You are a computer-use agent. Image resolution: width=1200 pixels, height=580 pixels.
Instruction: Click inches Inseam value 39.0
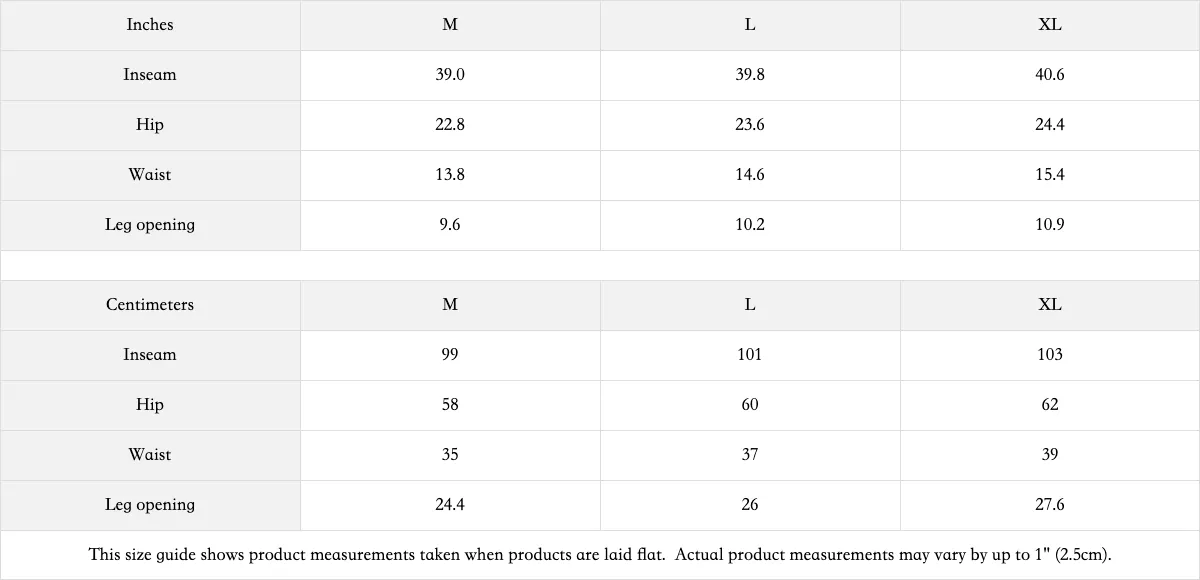450,75
